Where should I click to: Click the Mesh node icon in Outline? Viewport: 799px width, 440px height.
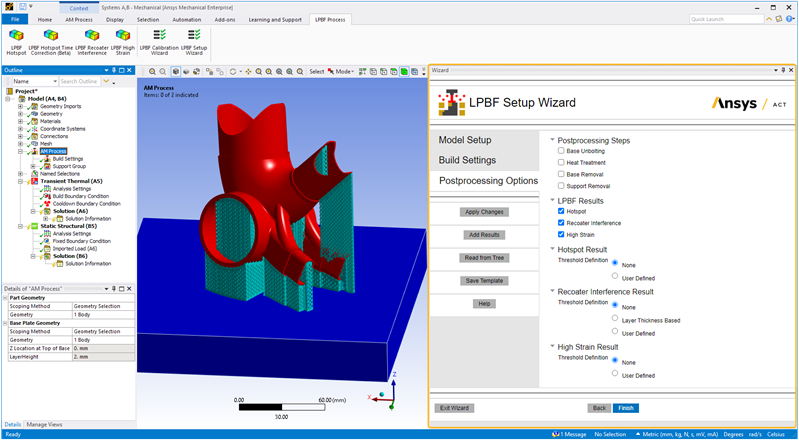35,144
